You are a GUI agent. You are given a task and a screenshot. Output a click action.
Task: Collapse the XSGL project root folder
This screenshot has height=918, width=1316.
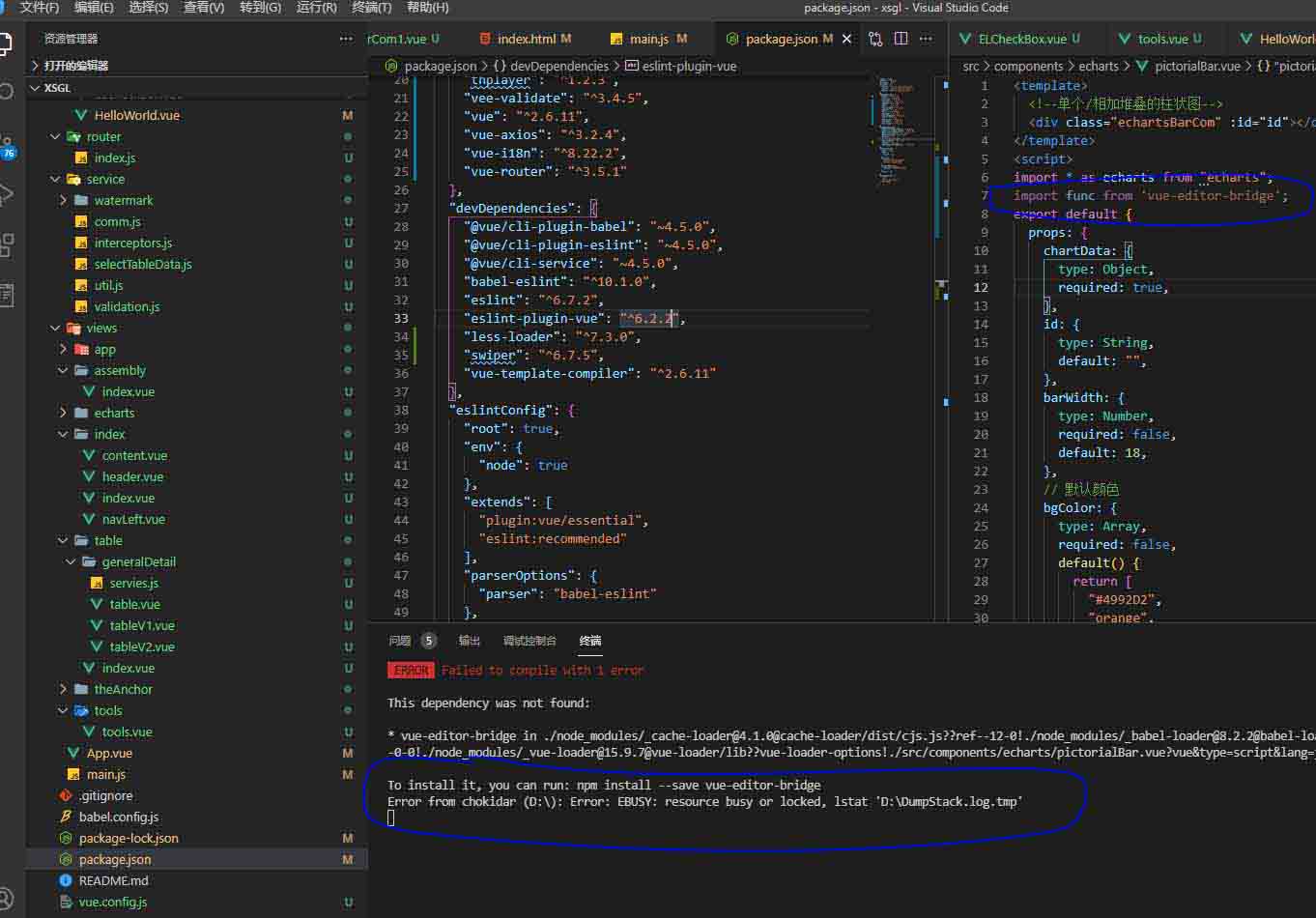[x=57, y=88]
